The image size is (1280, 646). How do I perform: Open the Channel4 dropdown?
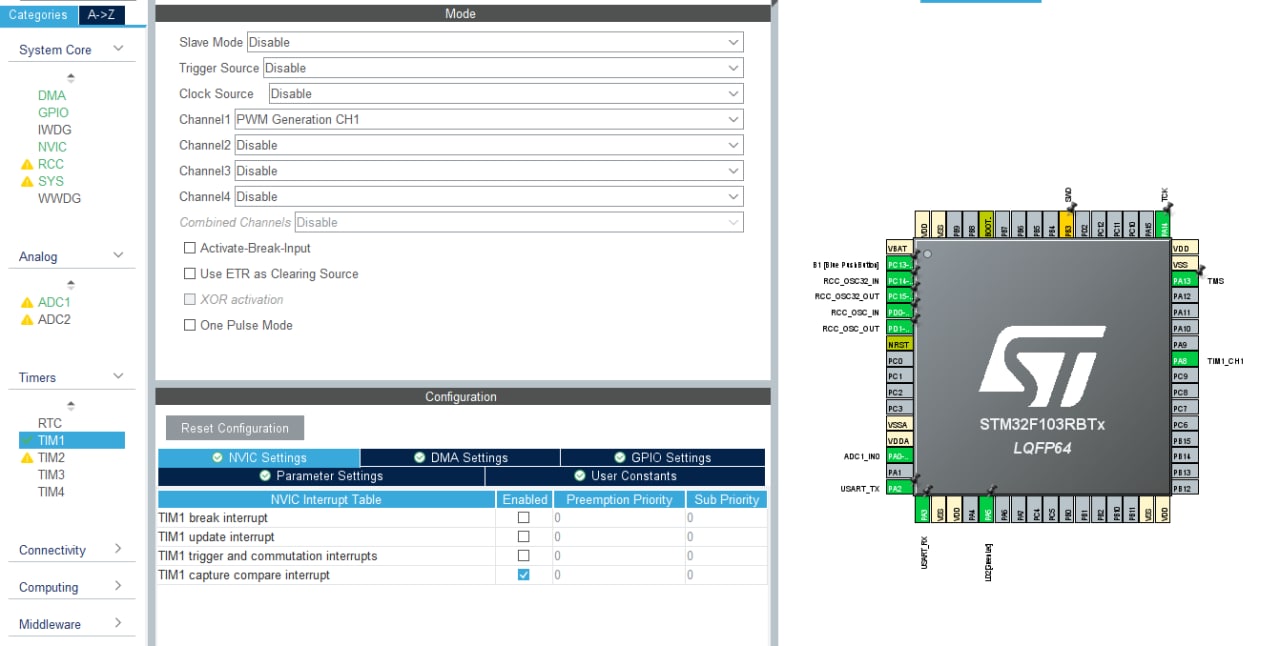489,197
